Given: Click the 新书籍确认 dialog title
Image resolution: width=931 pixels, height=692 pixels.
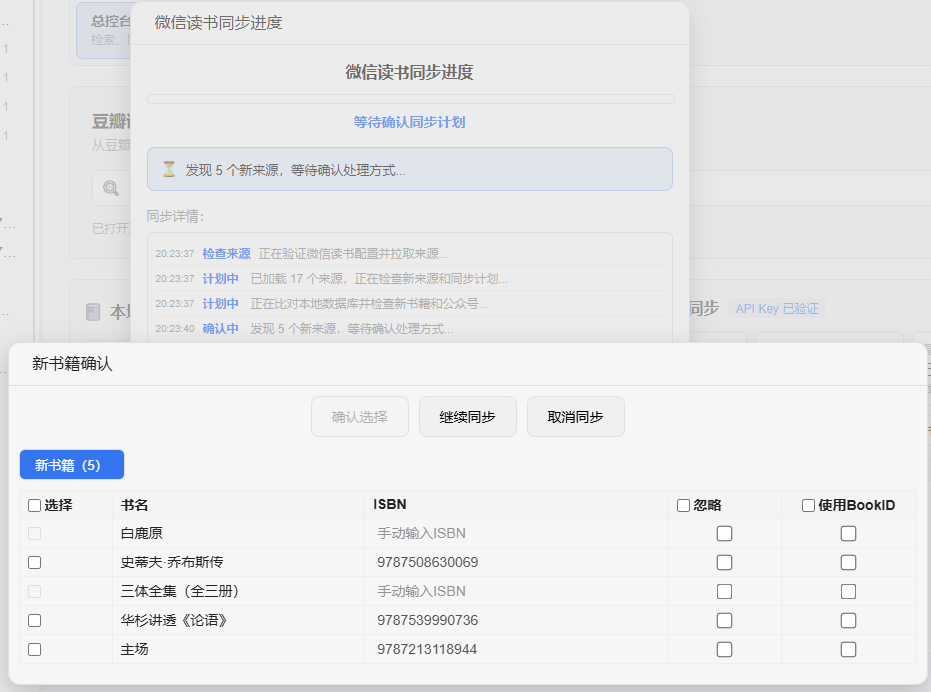Looking at the screenshot, I should [x=72, y=364].
